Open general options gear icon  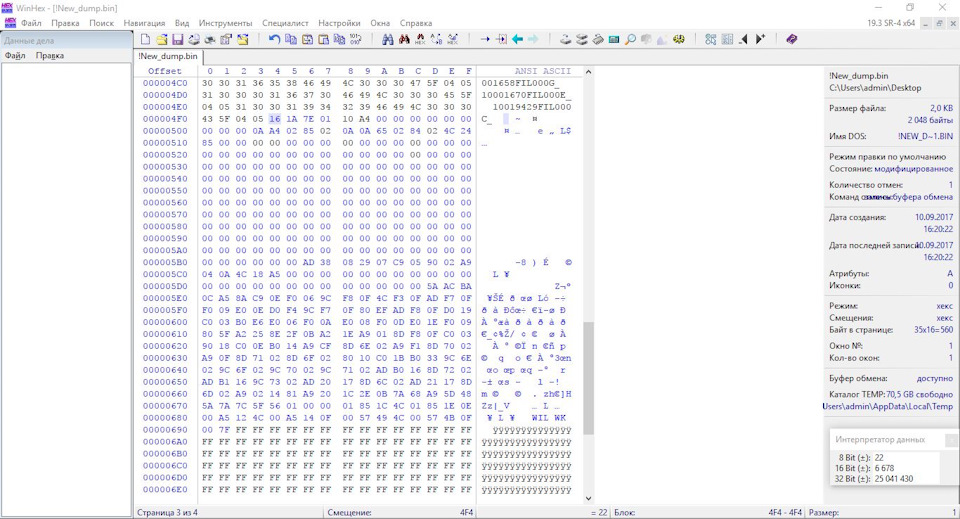coord(679,39)
